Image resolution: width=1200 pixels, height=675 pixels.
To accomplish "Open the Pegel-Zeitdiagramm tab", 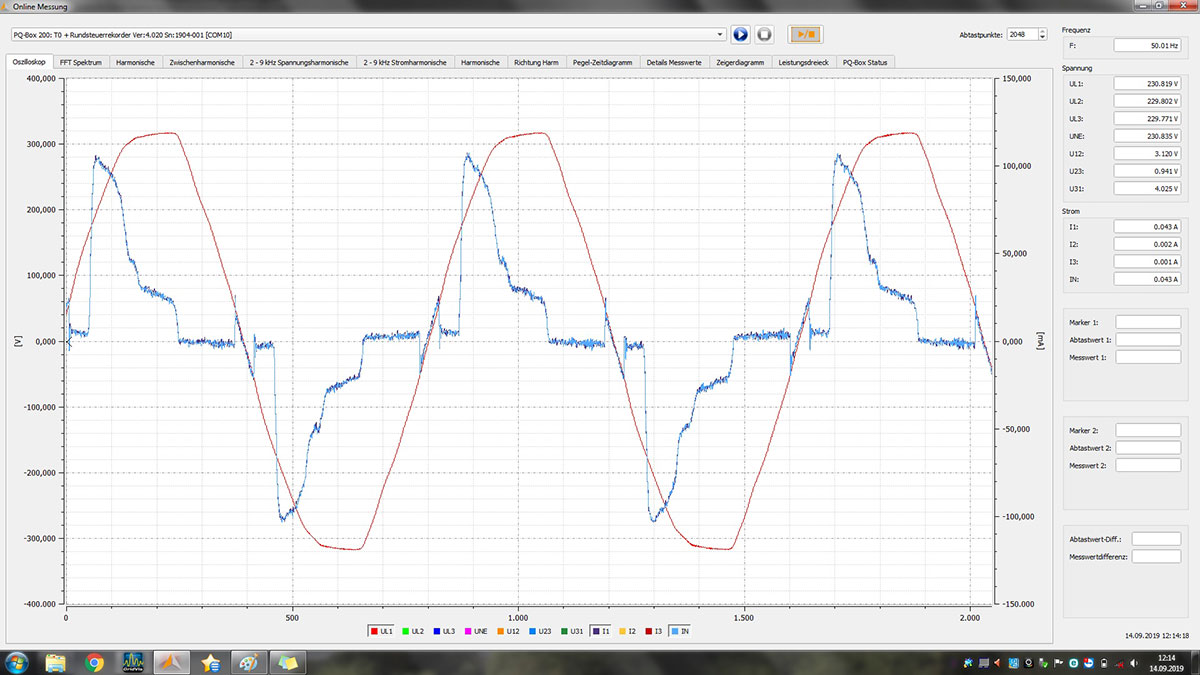I will tap(603, 62).
